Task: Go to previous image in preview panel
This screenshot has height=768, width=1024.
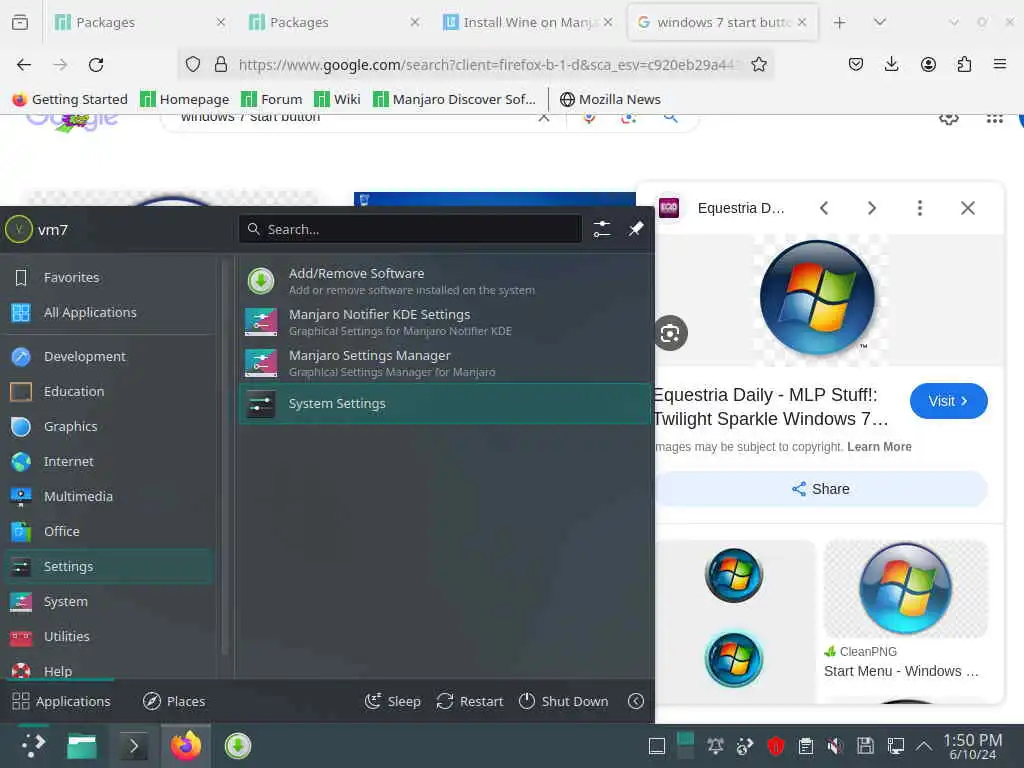Action: coord(824,208)
